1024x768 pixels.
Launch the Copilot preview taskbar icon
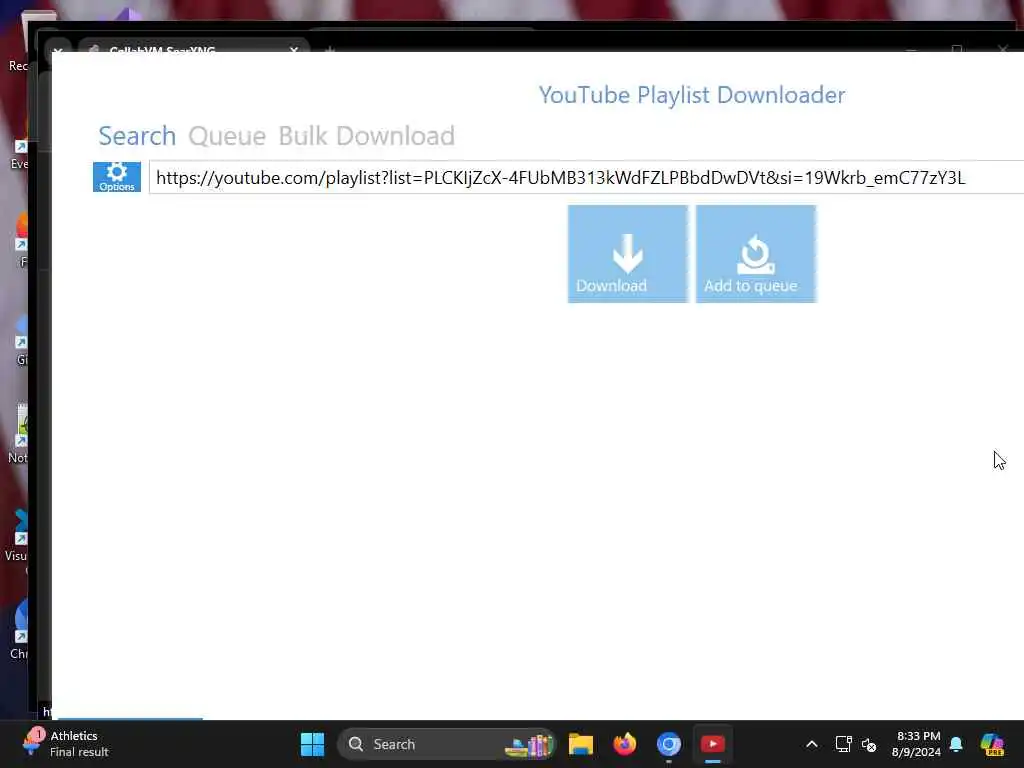point(992,744)
